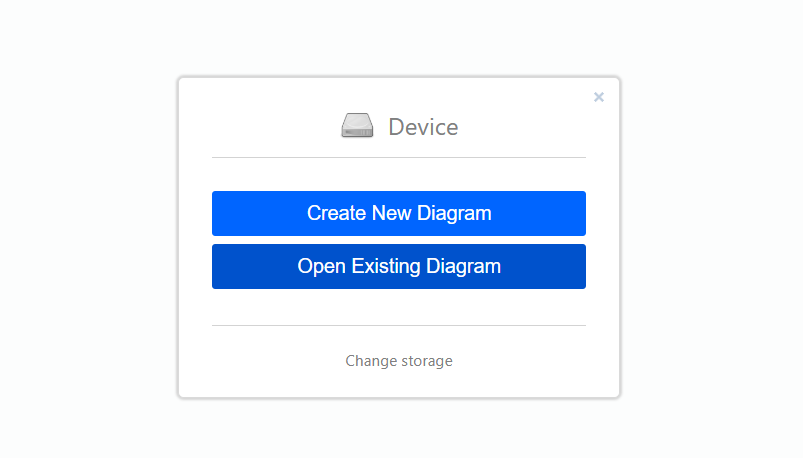Hit the storage device disk icon
Screen dimensions: 803x458
tap(357, 126)
